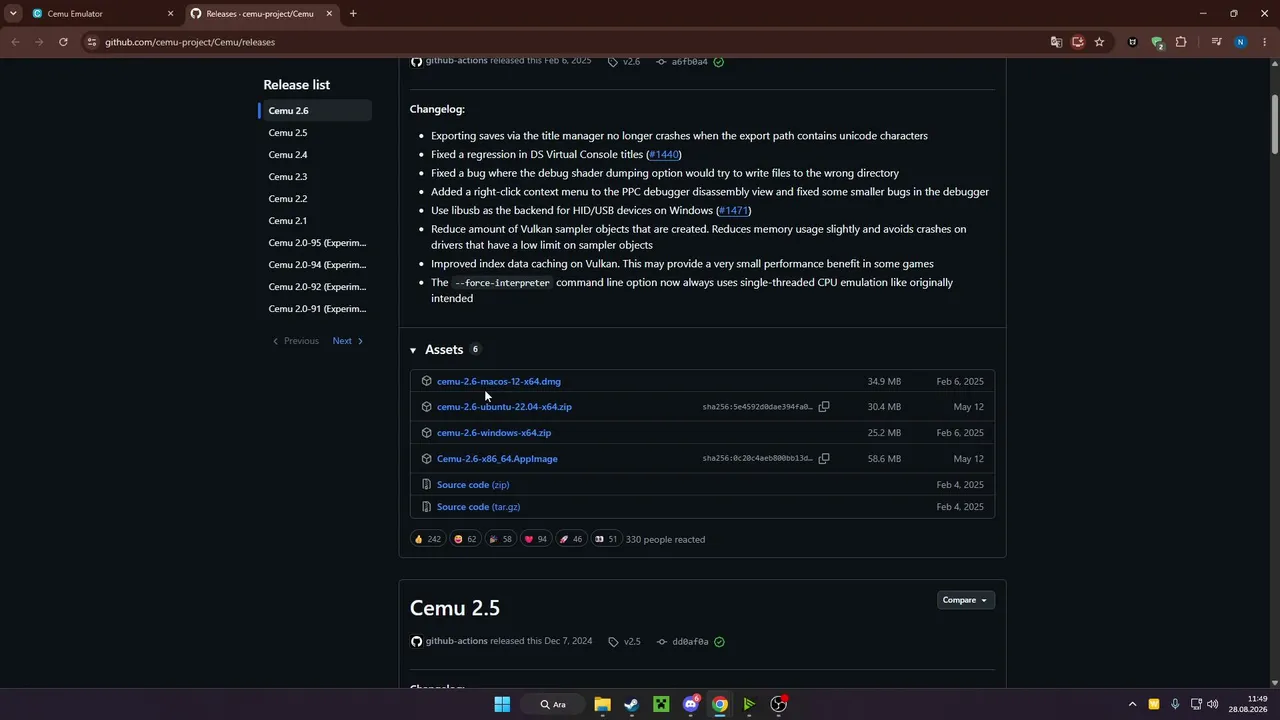Click the taskbar search box Ara
This screenshot has width=1280, height=720.
(x=553, y=704)
